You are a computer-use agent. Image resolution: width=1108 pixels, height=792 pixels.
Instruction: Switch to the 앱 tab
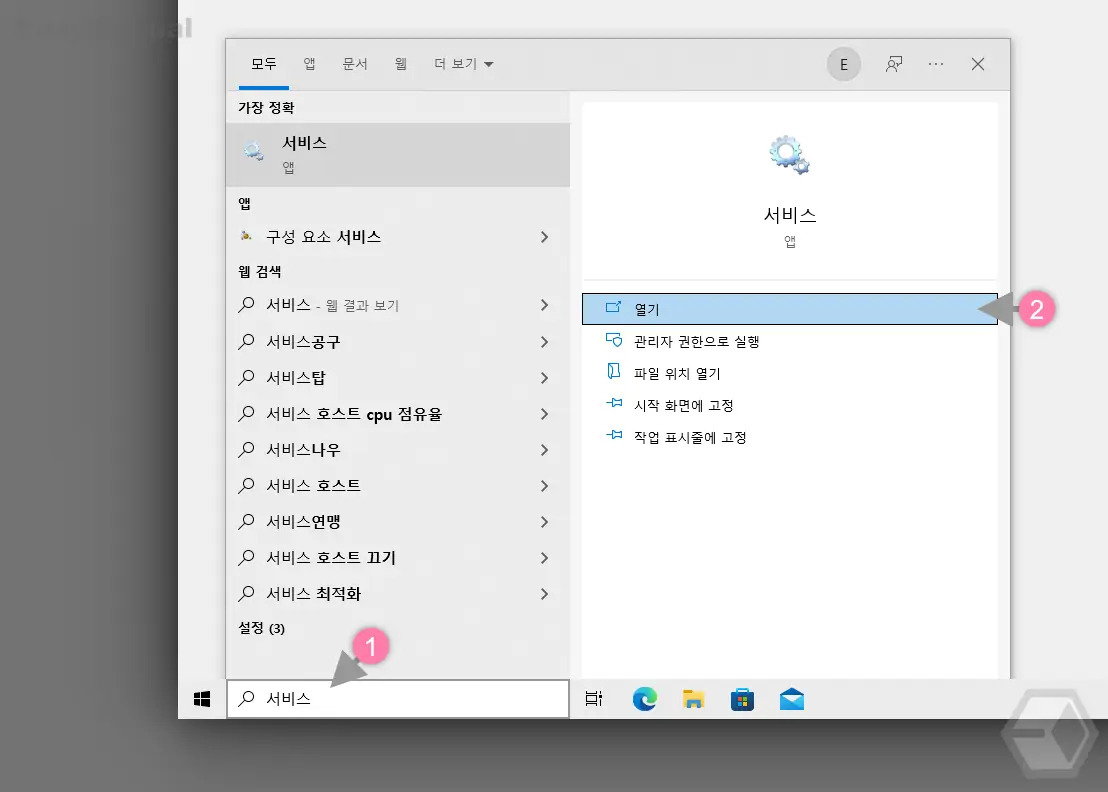point(310,64)
